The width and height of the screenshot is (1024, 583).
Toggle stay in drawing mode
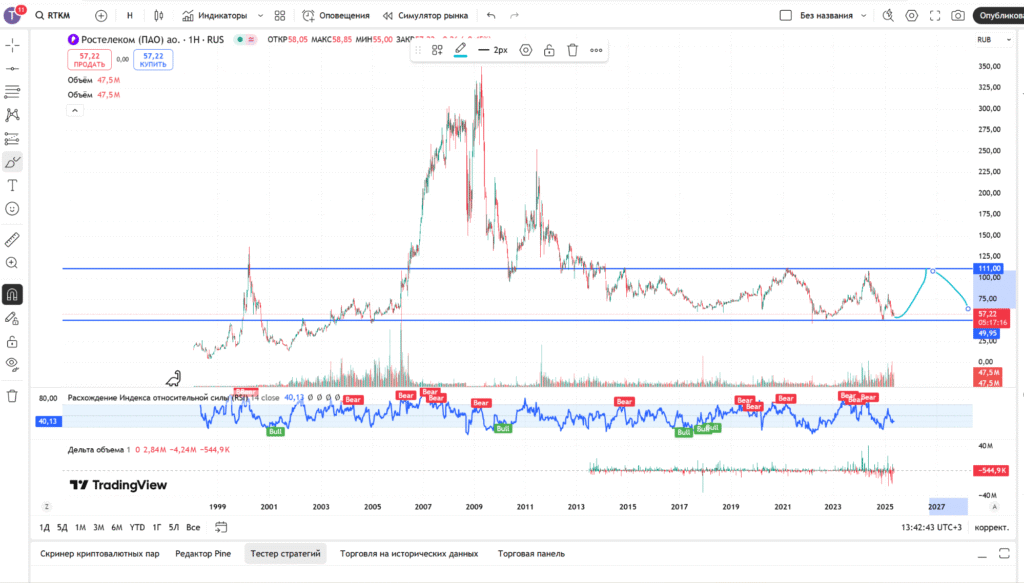12,319
